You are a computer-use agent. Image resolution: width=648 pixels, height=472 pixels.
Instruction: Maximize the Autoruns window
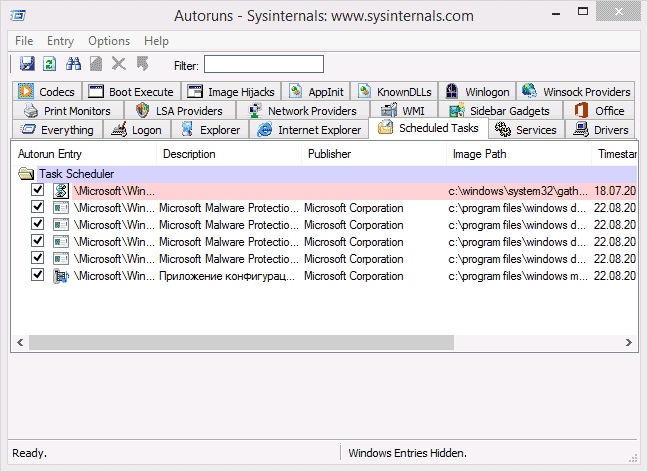[583, 12]
